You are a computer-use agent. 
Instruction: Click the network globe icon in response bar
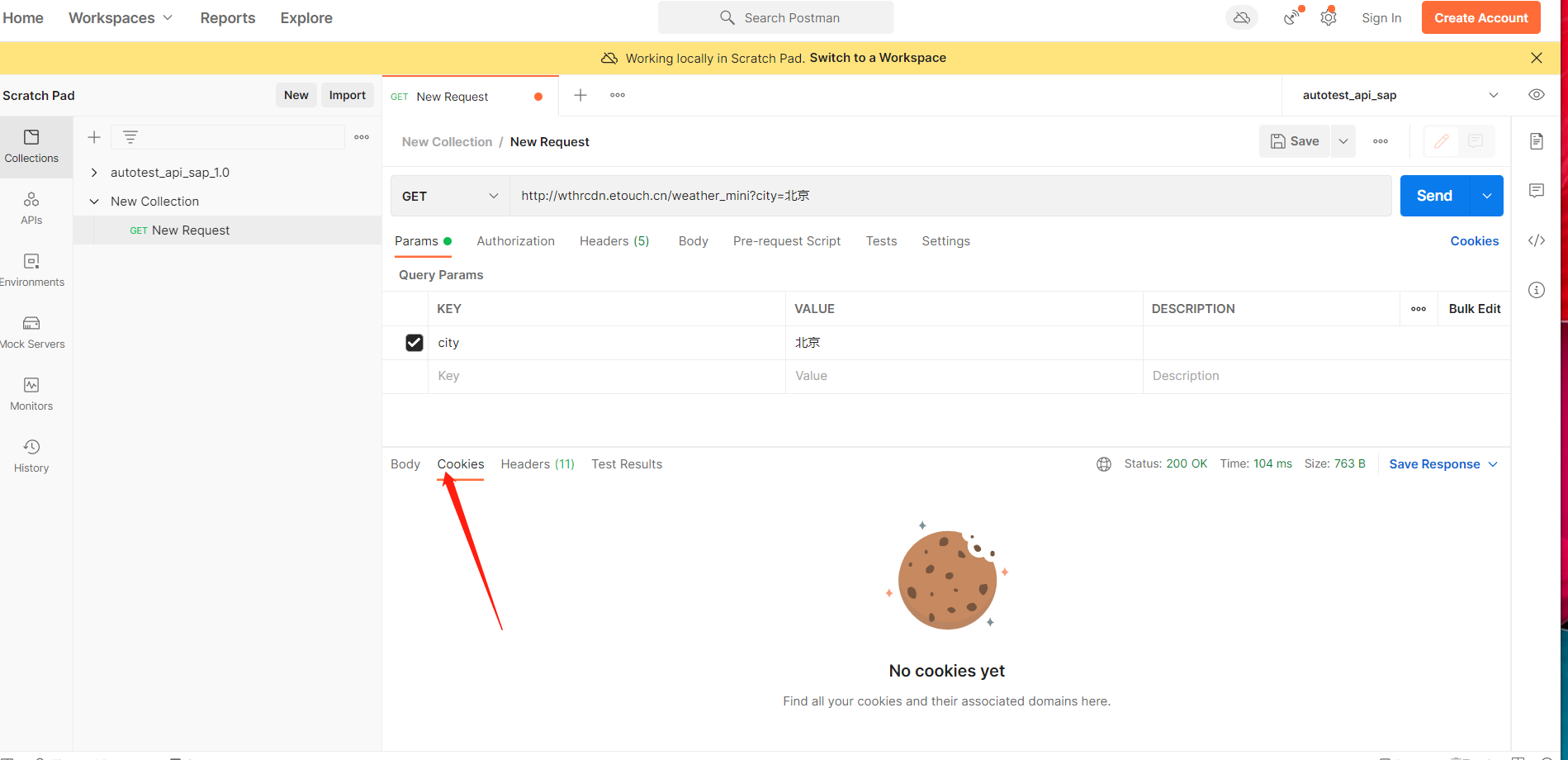pyautogui.click(x=1104, y=464)
